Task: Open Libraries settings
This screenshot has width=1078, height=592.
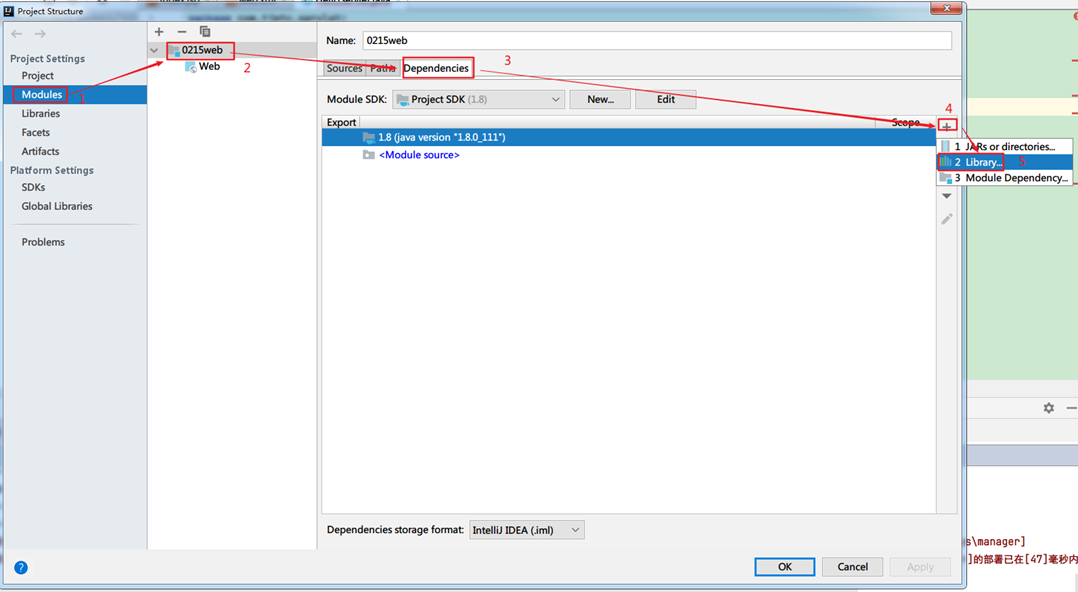Action: pos(41,113)
